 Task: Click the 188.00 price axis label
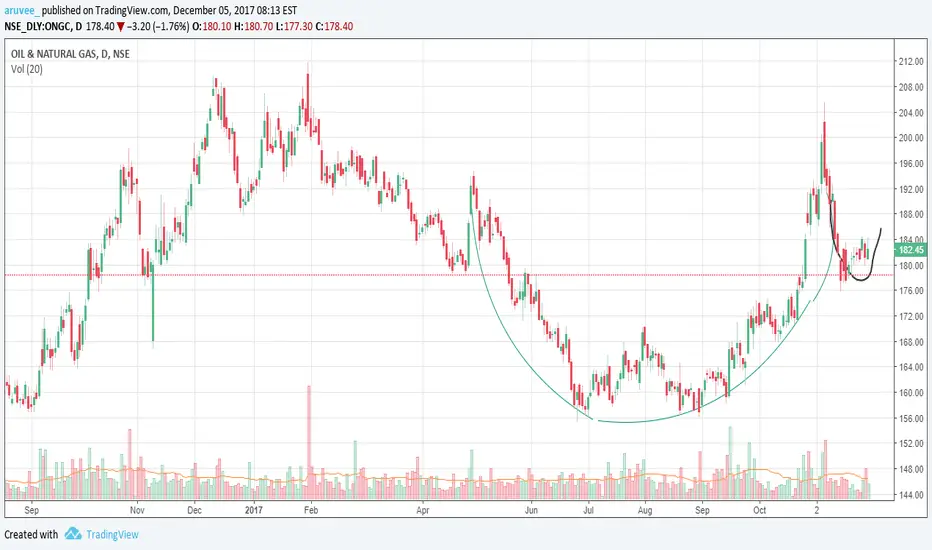click(x=911, y=214)
